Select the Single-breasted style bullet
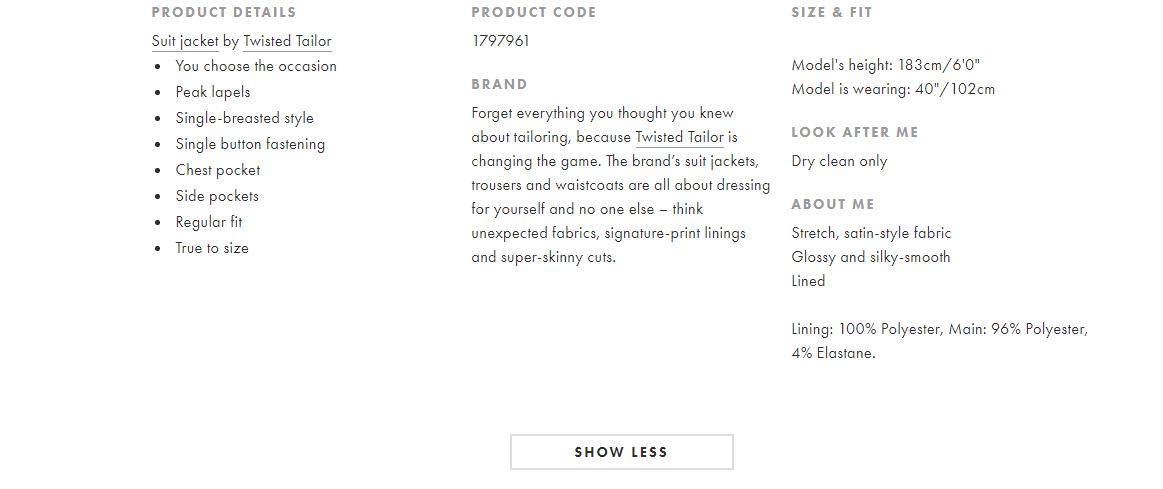The height and width of the screenshot is (489, 1163). [x=245, y=118]
